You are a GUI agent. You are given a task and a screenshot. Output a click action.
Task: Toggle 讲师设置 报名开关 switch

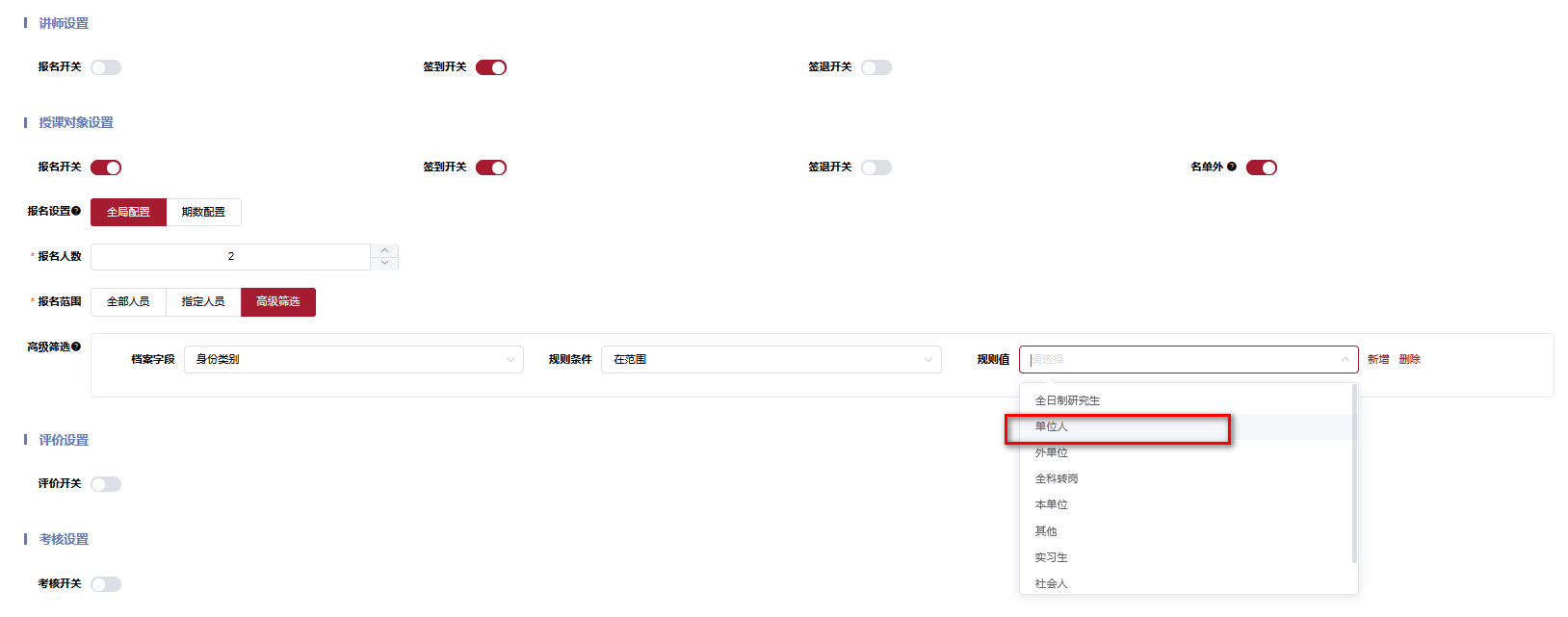106,67
